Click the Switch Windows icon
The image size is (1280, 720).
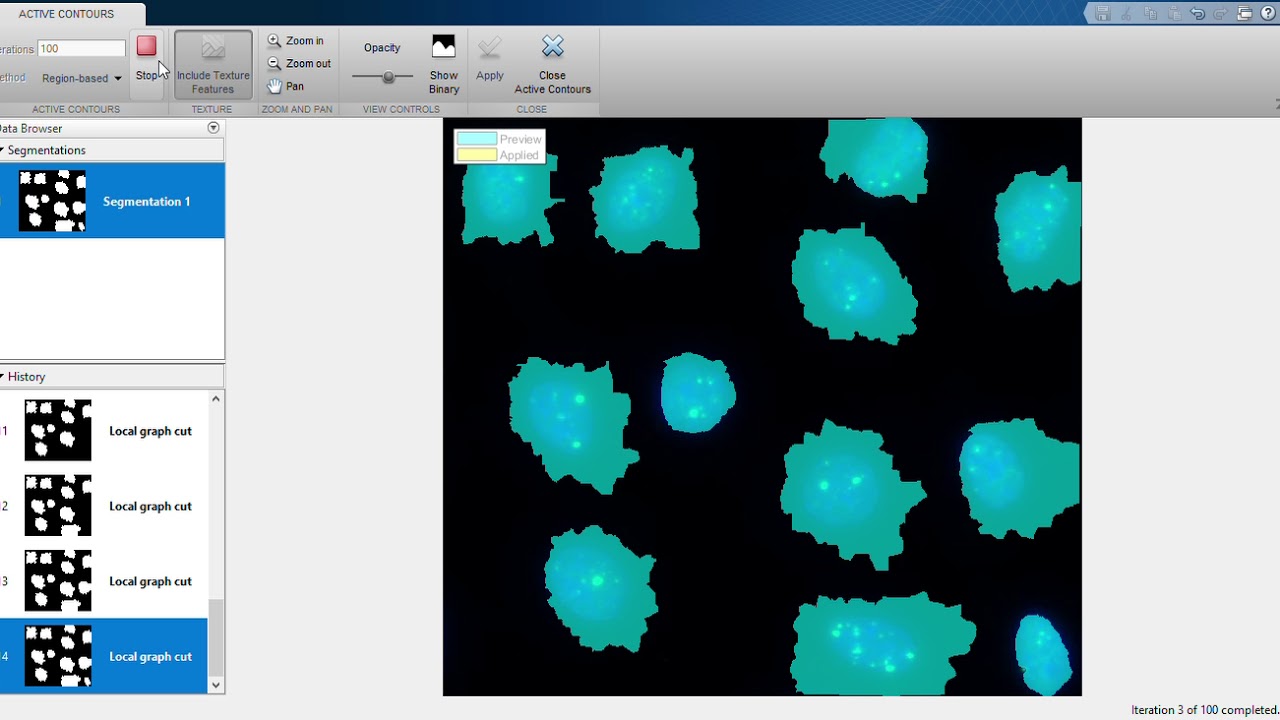[x=1245, y=14]
